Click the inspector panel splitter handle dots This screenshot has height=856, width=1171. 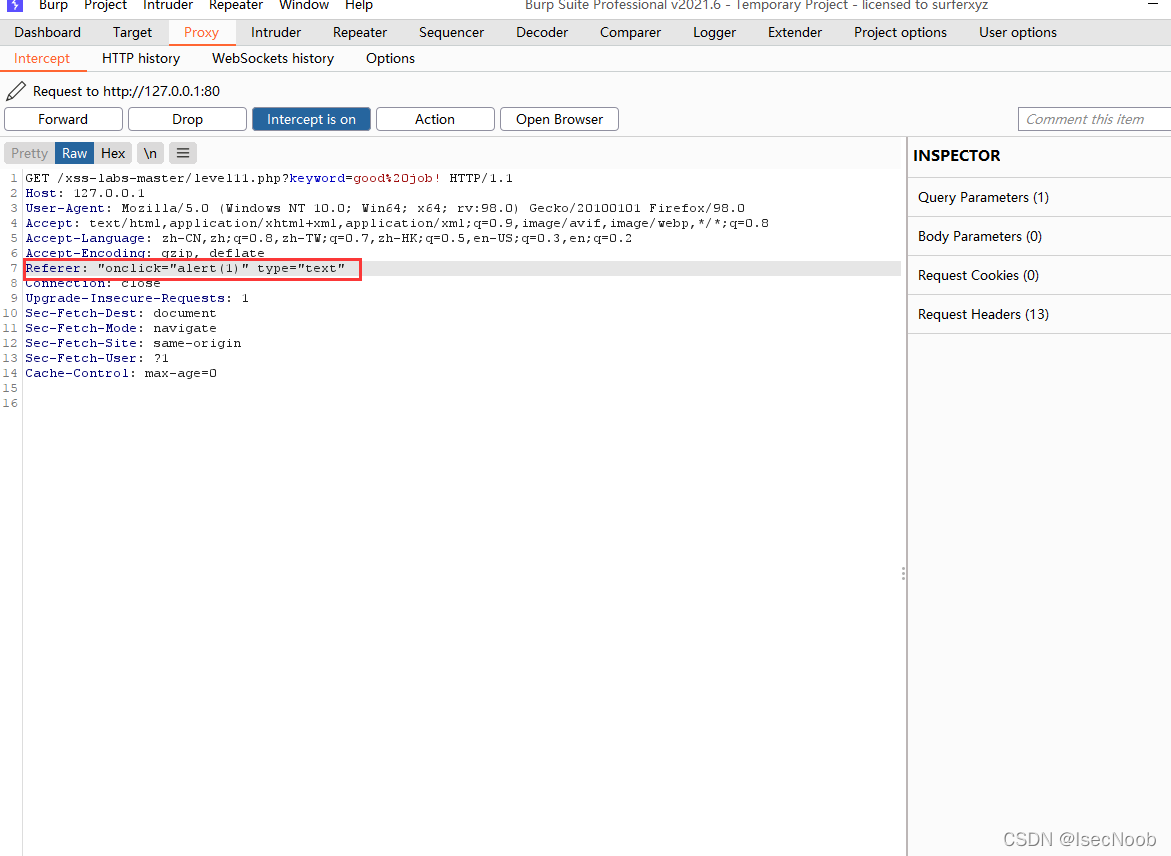tap(904, 574)
